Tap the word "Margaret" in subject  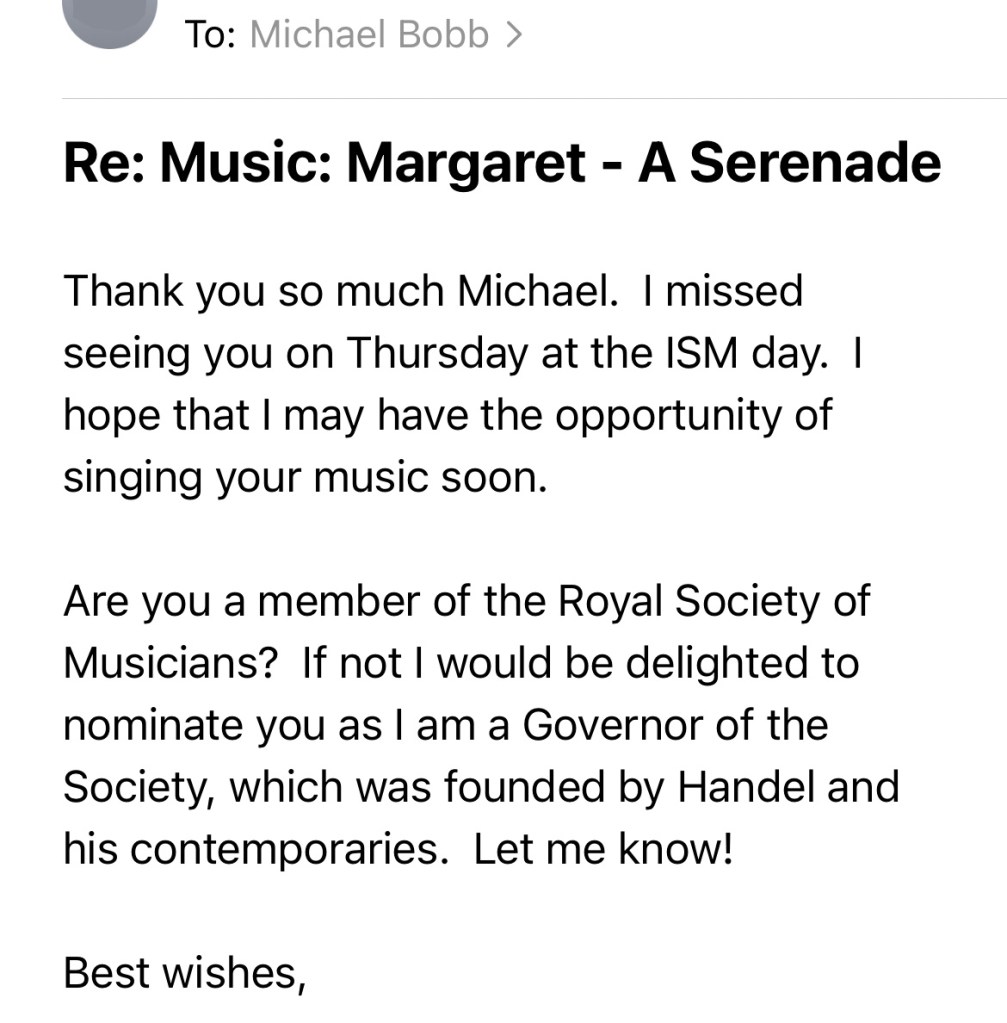(465, 164)
